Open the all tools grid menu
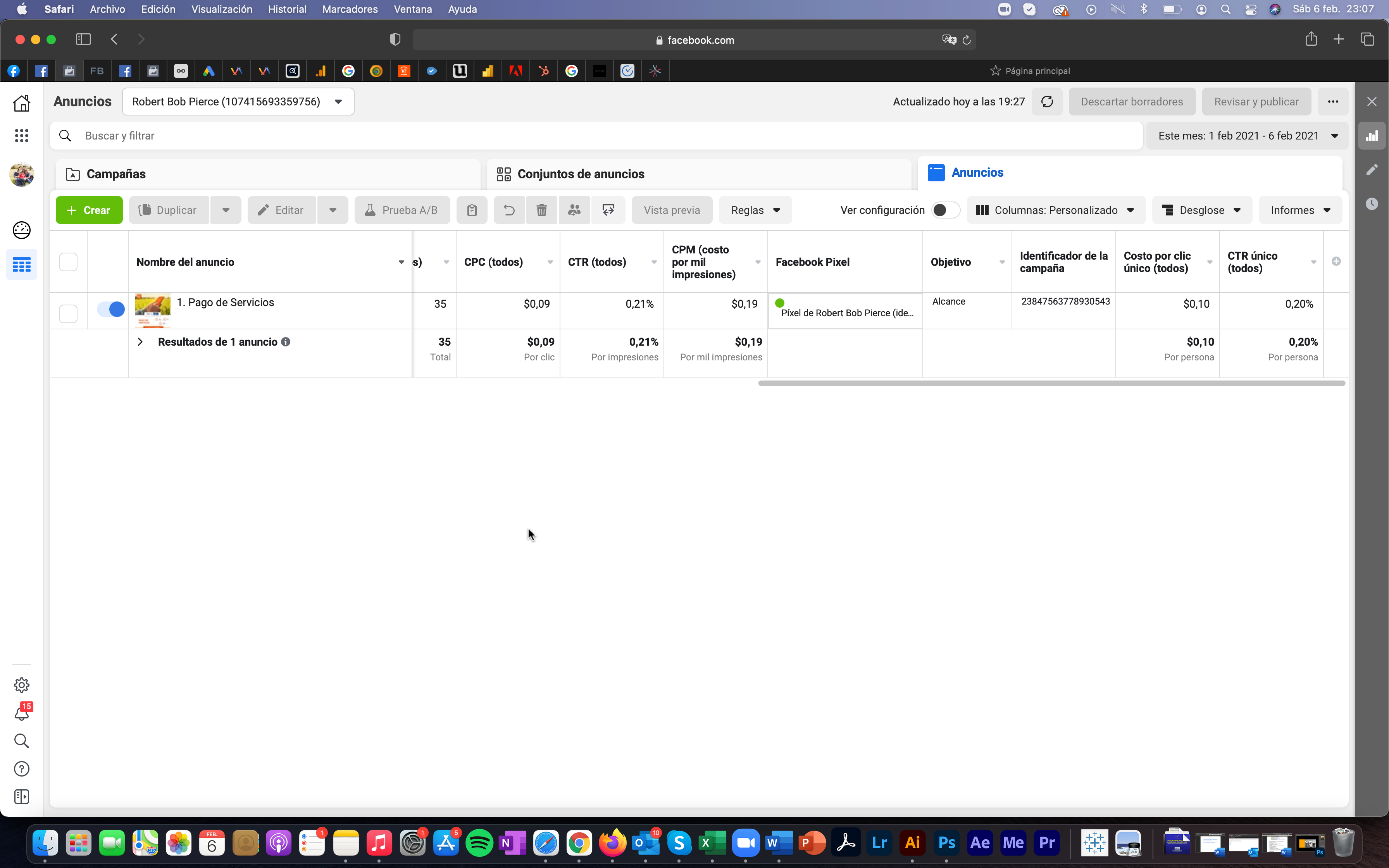The height and width of the screenshot is (868, 1389). click(x=22, y=136)
